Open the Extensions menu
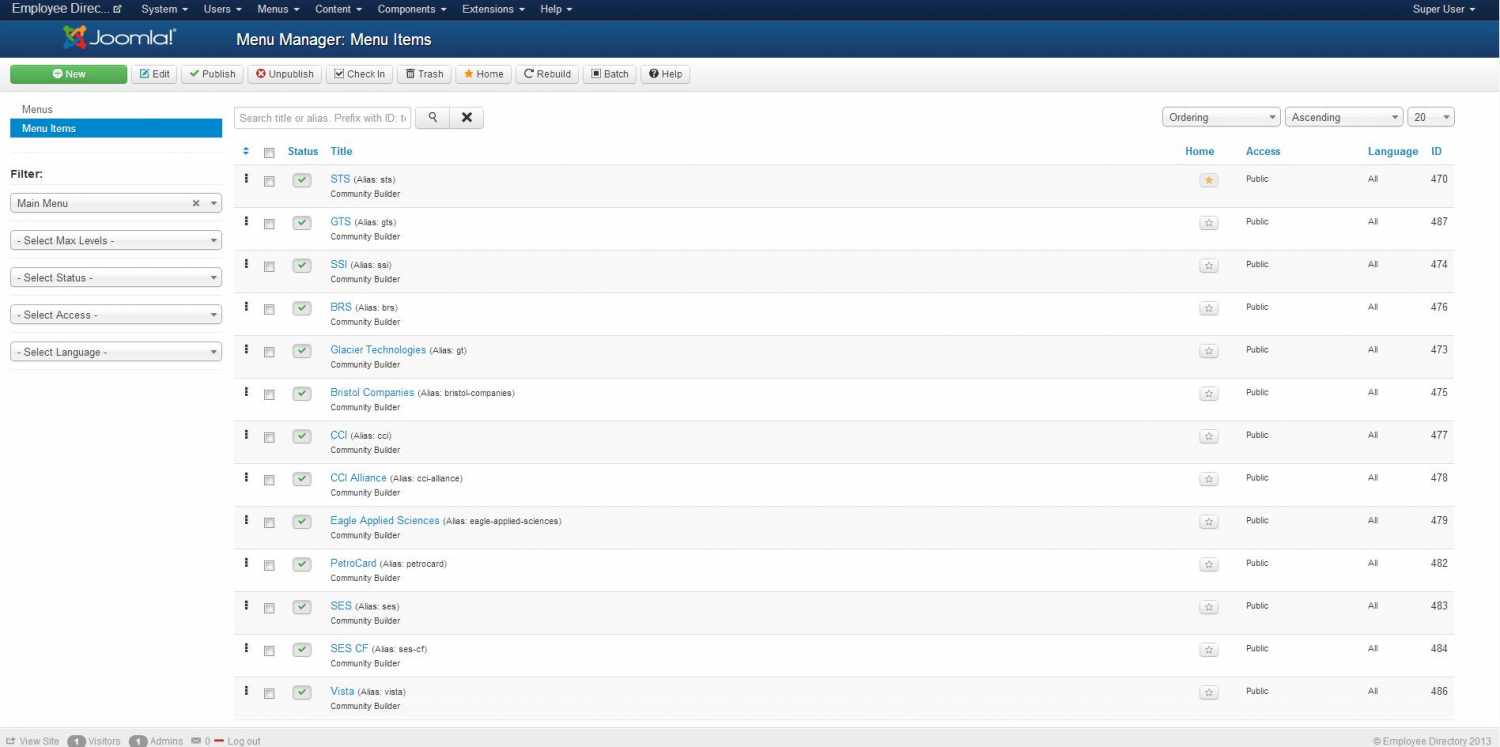The image size is (1500, 747). (493, 9)
